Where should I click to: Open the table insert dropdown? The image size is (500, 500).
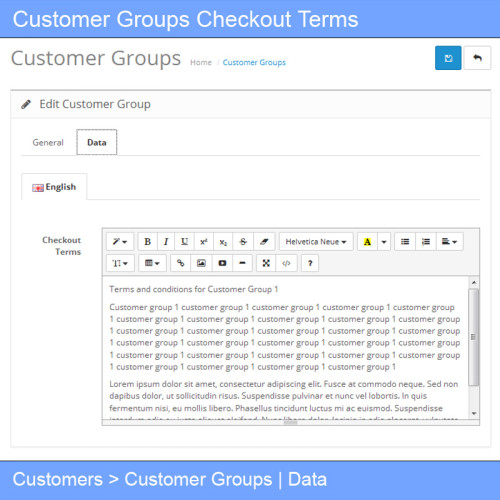coord(152,263)
